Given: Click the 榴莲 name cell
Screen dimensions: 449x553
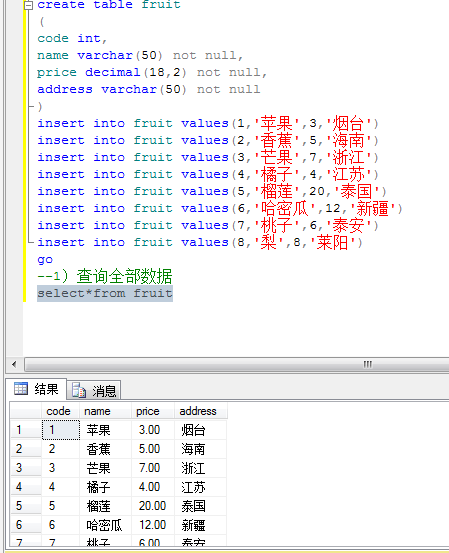Looking at the screenshot, I should coord(105,506).
